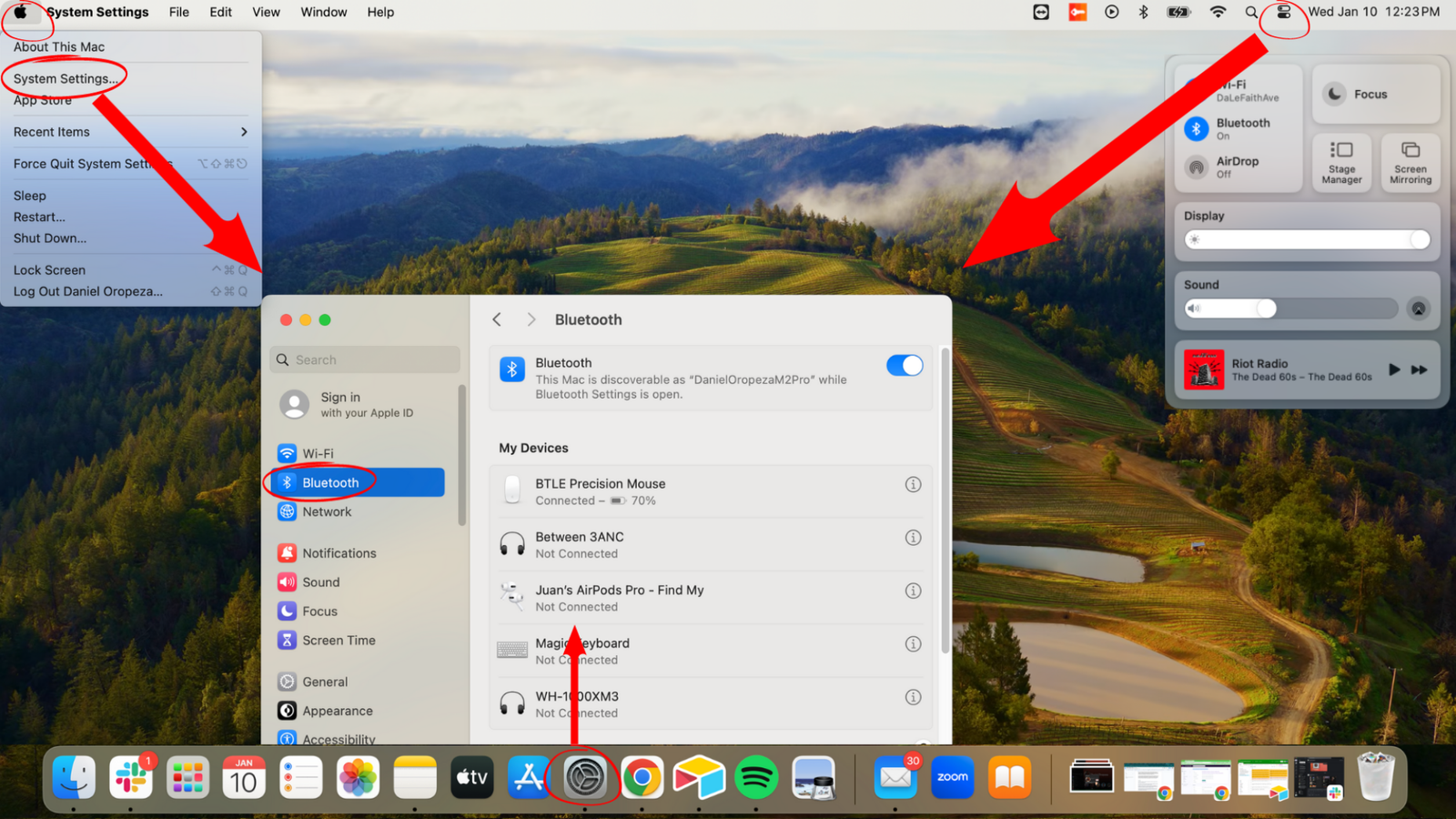Open Photos from the Dock

tap(358, 778)
